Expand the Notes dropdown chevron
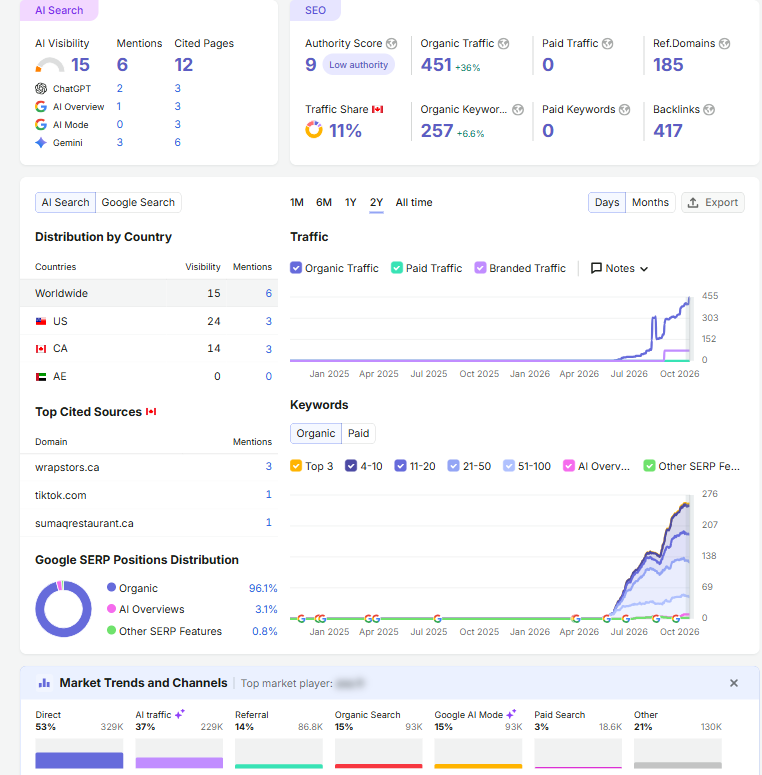 644,269
